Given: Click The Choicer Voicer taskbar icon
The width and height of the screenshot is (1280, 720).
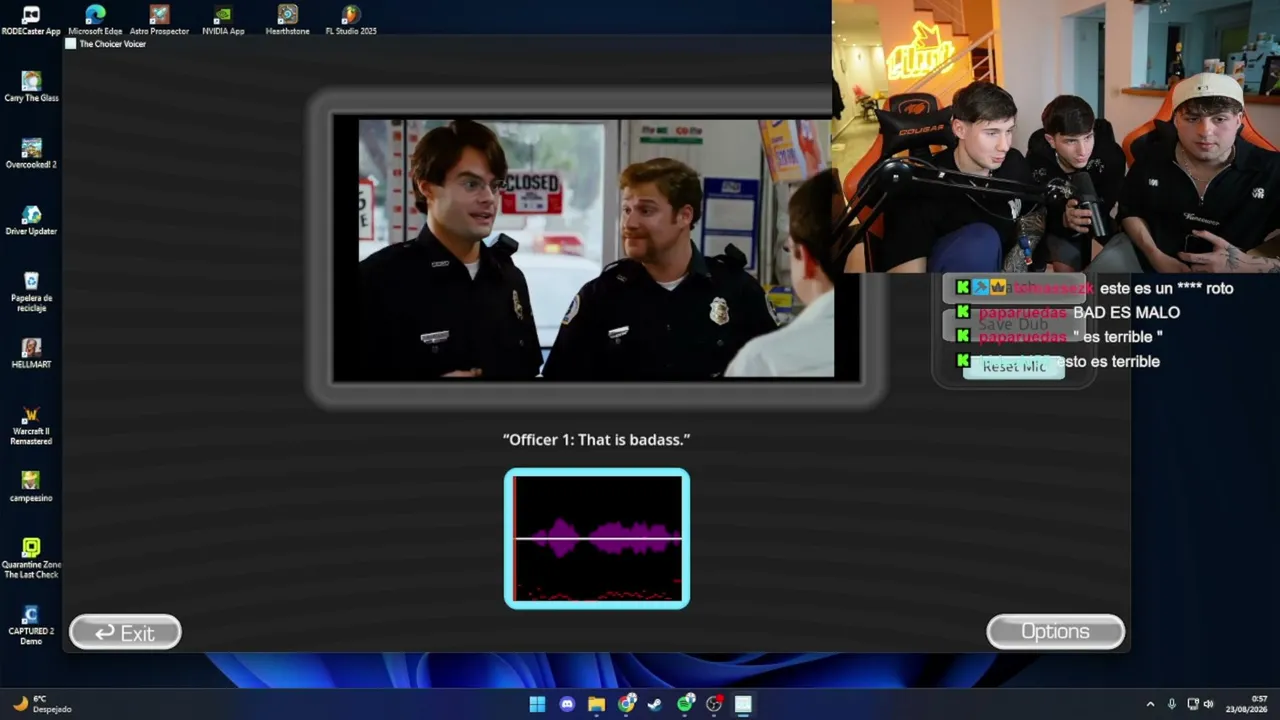Looking at the screenshot, I should point(743,704).
